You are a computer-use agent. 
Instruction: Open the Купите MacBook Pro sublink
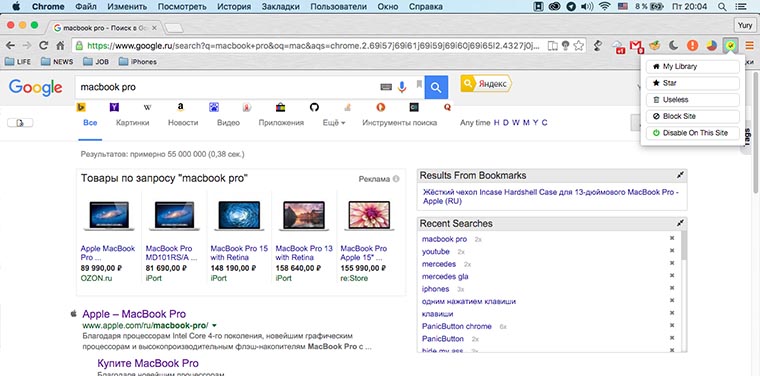(x=148, y=363)
